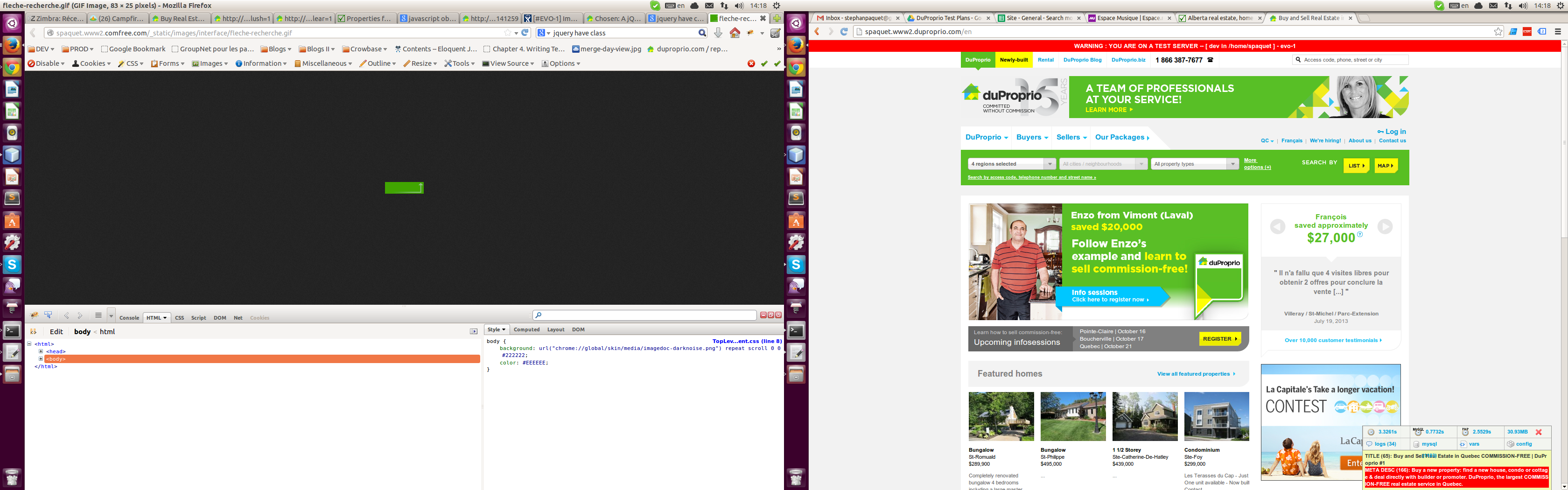Click the #EEEEEE color value
Viewport: 1568px width, 490px height.
point(534,363)
